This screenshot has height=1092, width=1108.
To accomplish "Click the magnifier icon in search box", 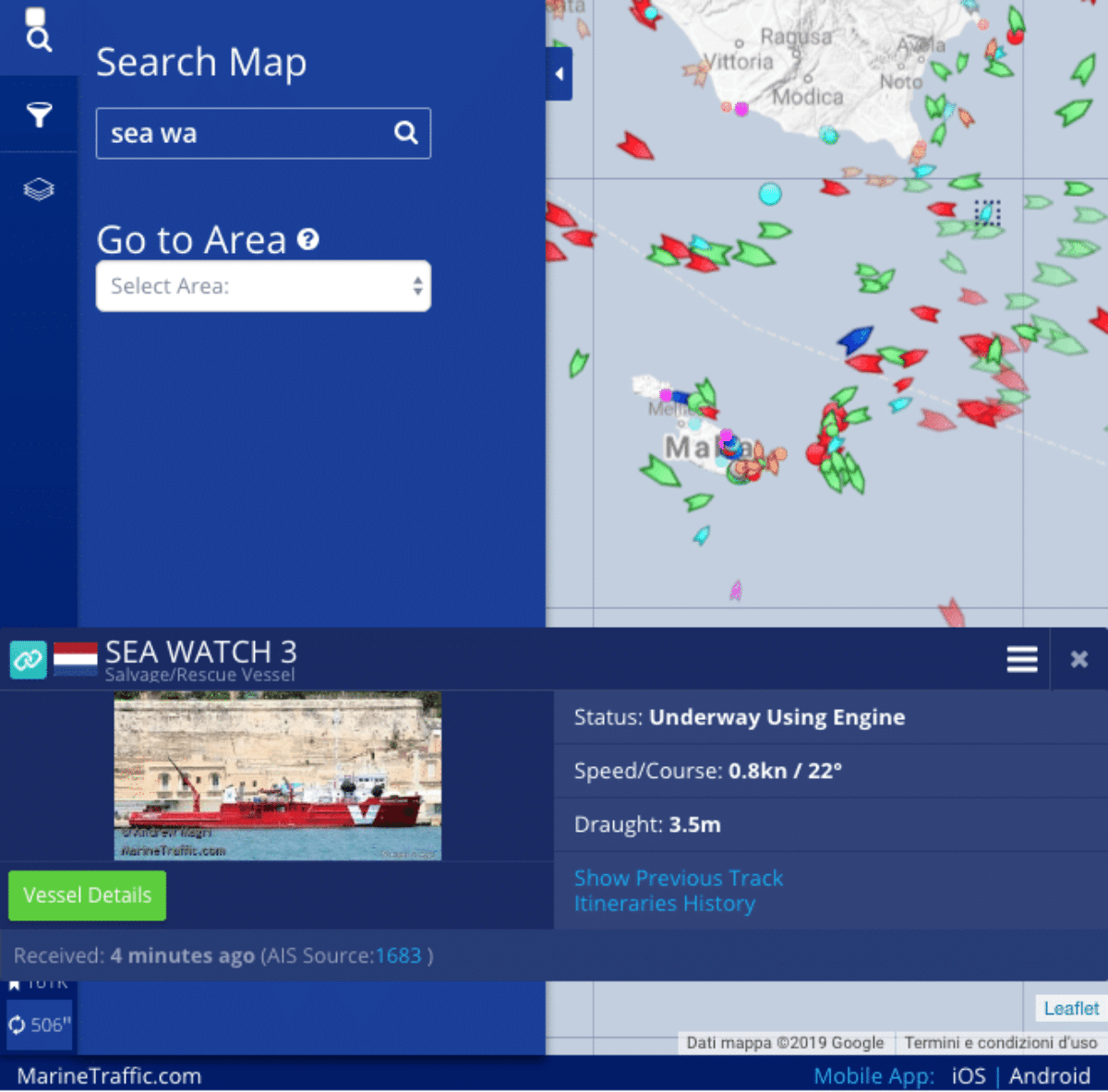I will 405,133.
